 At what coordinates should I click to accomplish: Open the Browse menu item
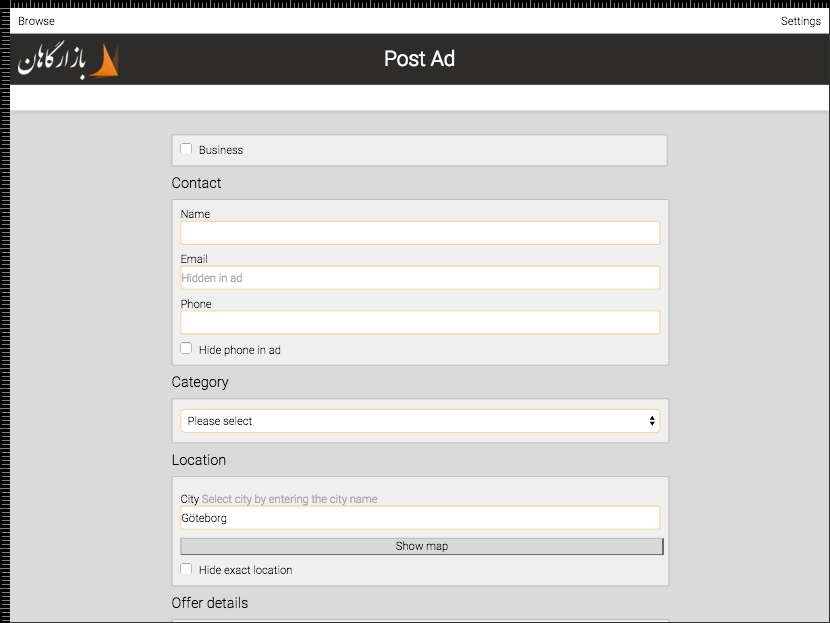(x=36, y=21)
